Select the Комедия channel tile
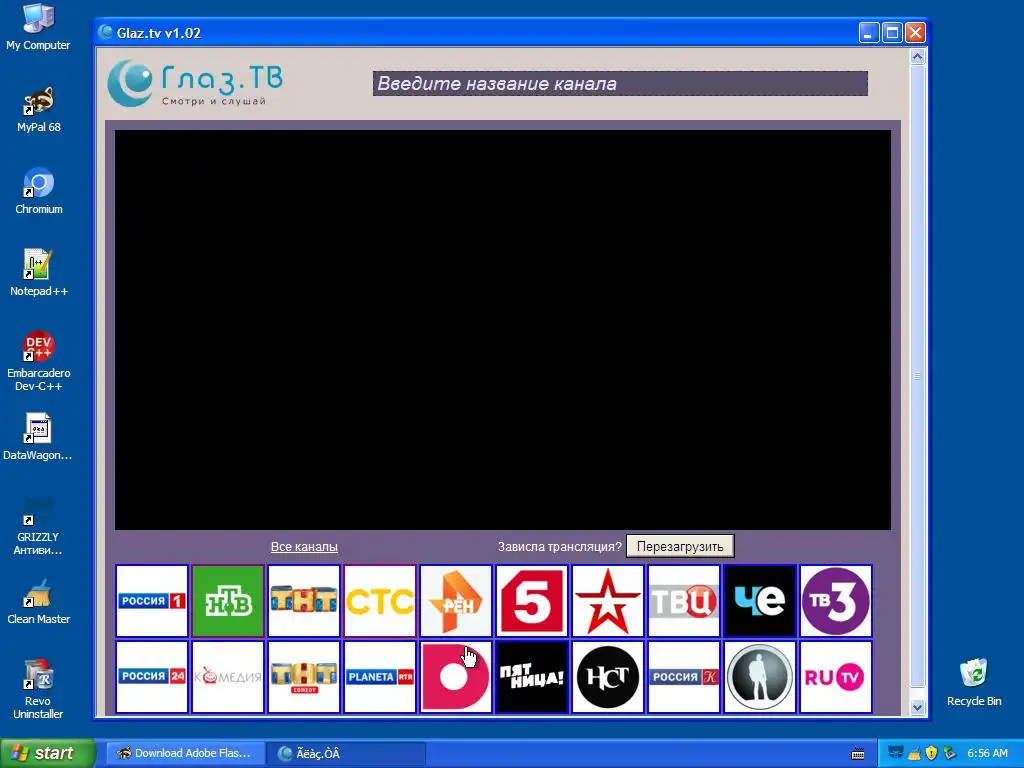The height and width of the screenshot is (768, 1024). click(228, 677)
